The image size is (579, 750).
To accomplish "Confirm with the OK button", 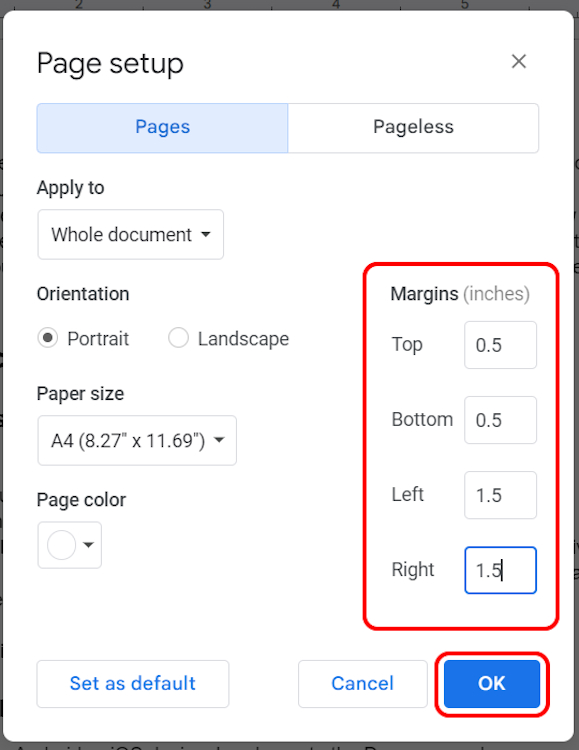I will pos(491,684).
